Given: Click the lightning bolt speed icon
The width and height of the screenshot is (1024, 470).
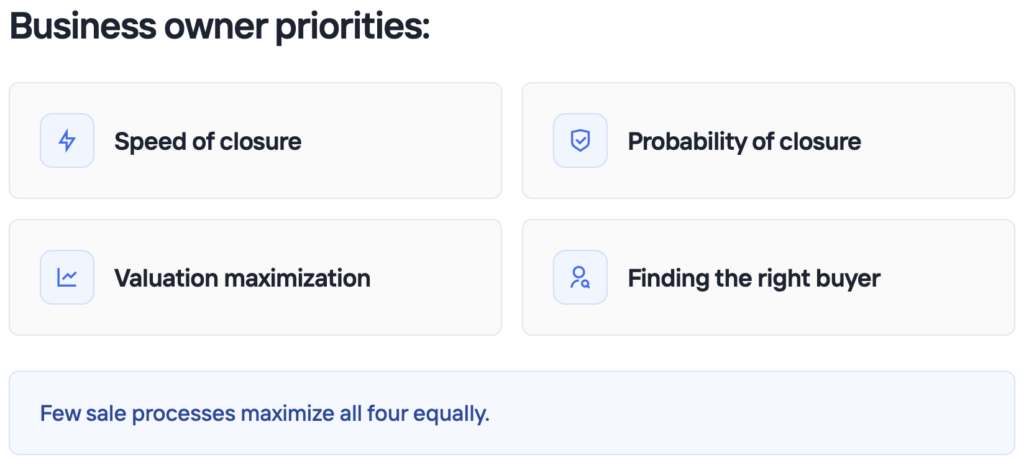Looking at the screenshot, I should (x=67, y=140).
